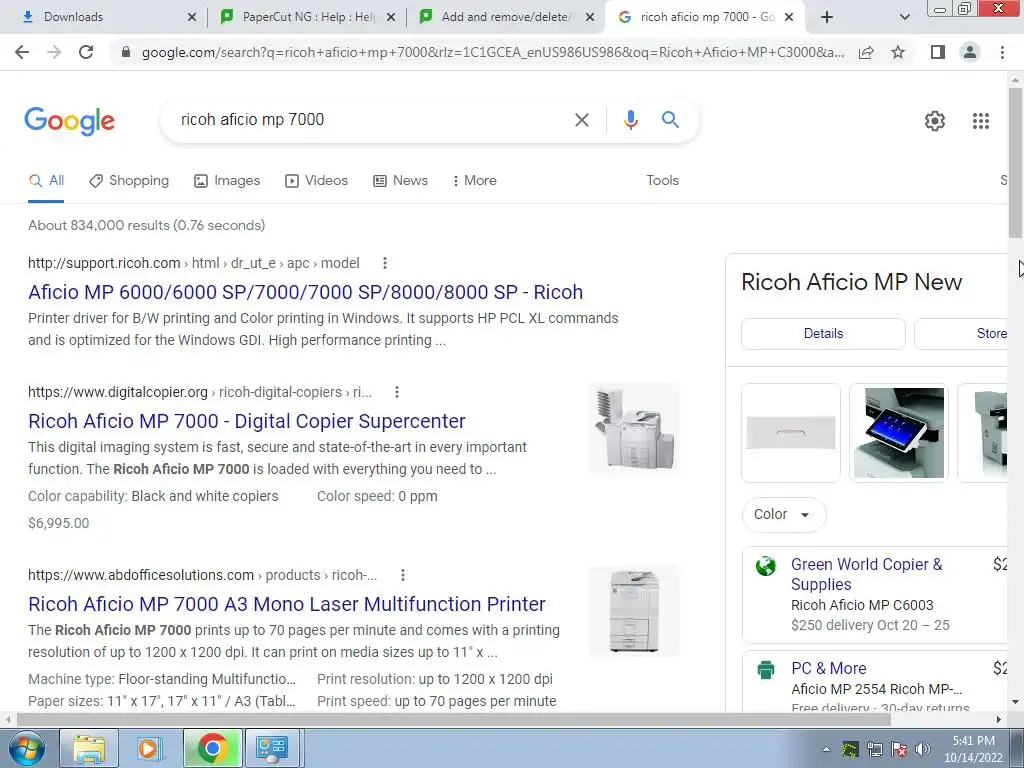This screenshot has width=1024, height=768.
Task: Open Windows Media Player from taskbar
Action: [x=150, y=748]
